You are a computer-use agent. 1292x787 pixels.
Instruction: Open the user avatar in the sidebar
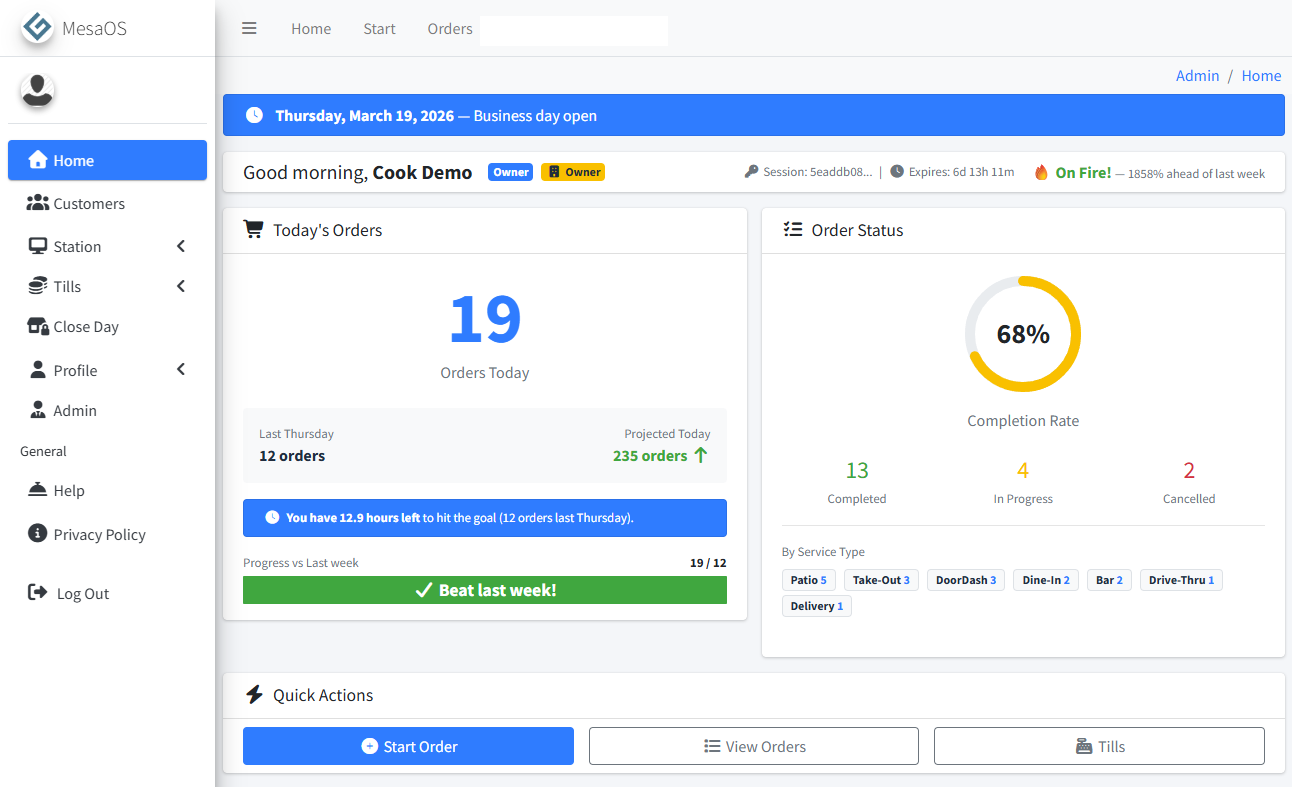(37, 91)
